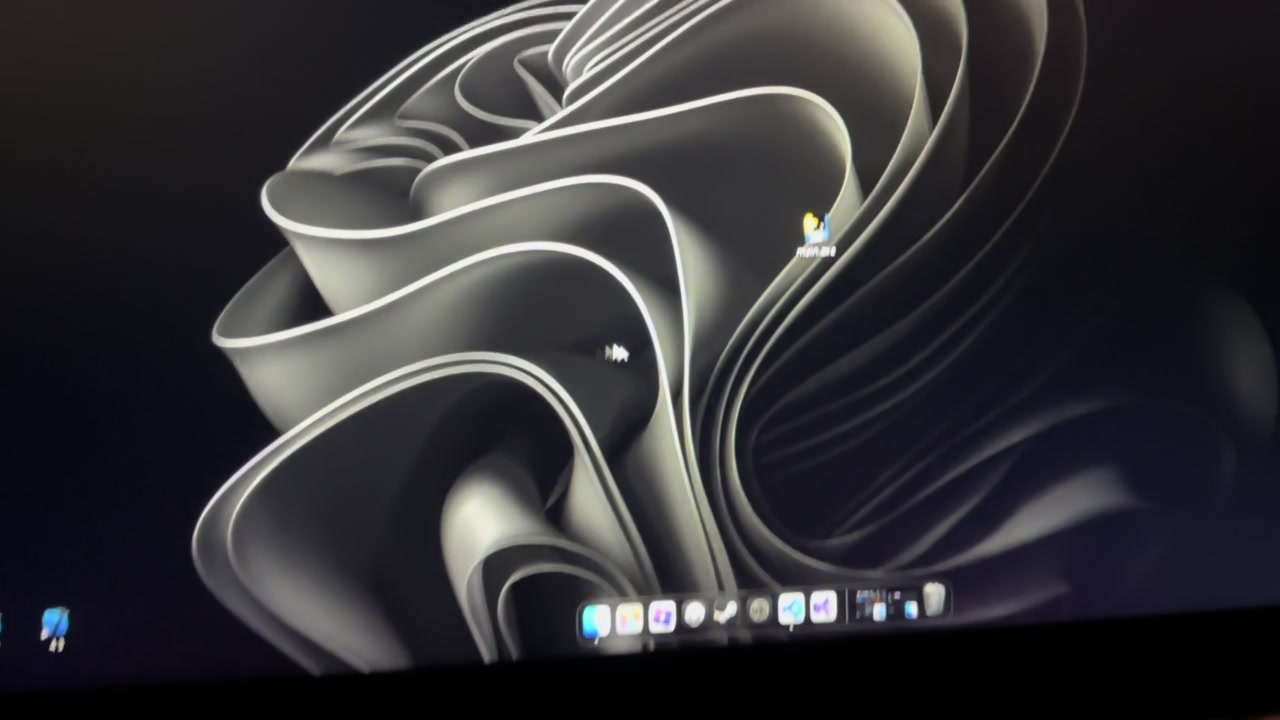Open the grey round app right of Steam
Image resolution: width=1280 pixels, height=720 pixels.
pos(759,610)
